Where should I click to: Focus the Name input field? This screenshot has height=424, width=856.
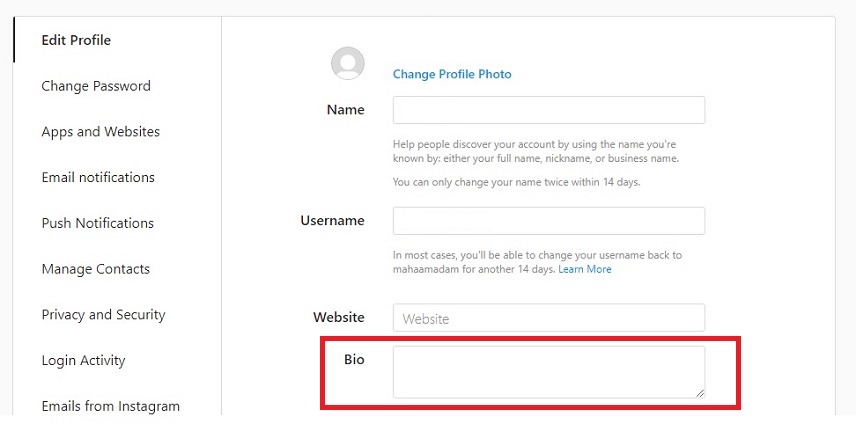point(549,110)
